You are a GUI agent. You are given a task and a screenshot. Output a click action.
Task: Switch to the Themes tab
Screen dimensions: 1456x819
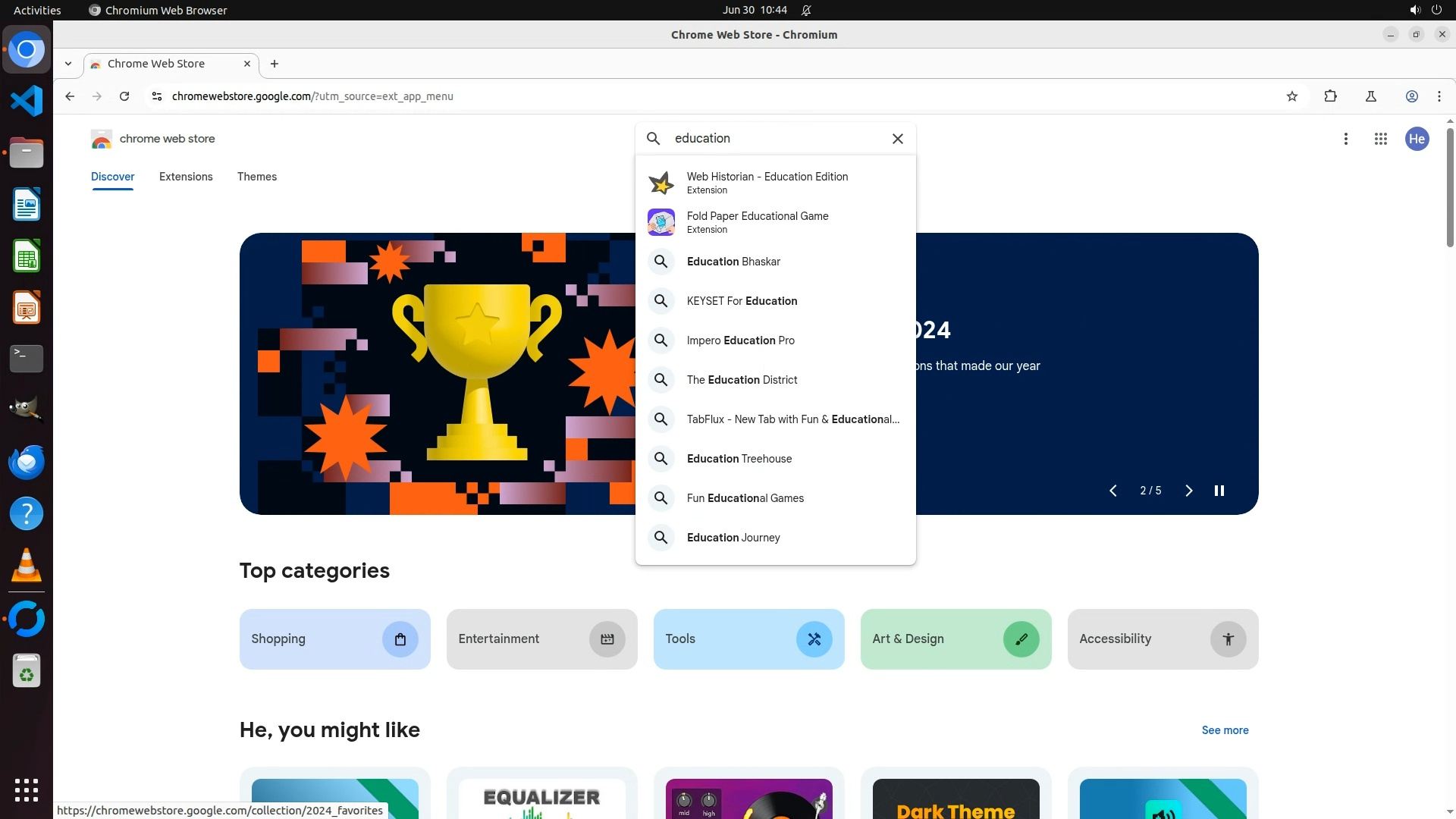coord(256,177)
